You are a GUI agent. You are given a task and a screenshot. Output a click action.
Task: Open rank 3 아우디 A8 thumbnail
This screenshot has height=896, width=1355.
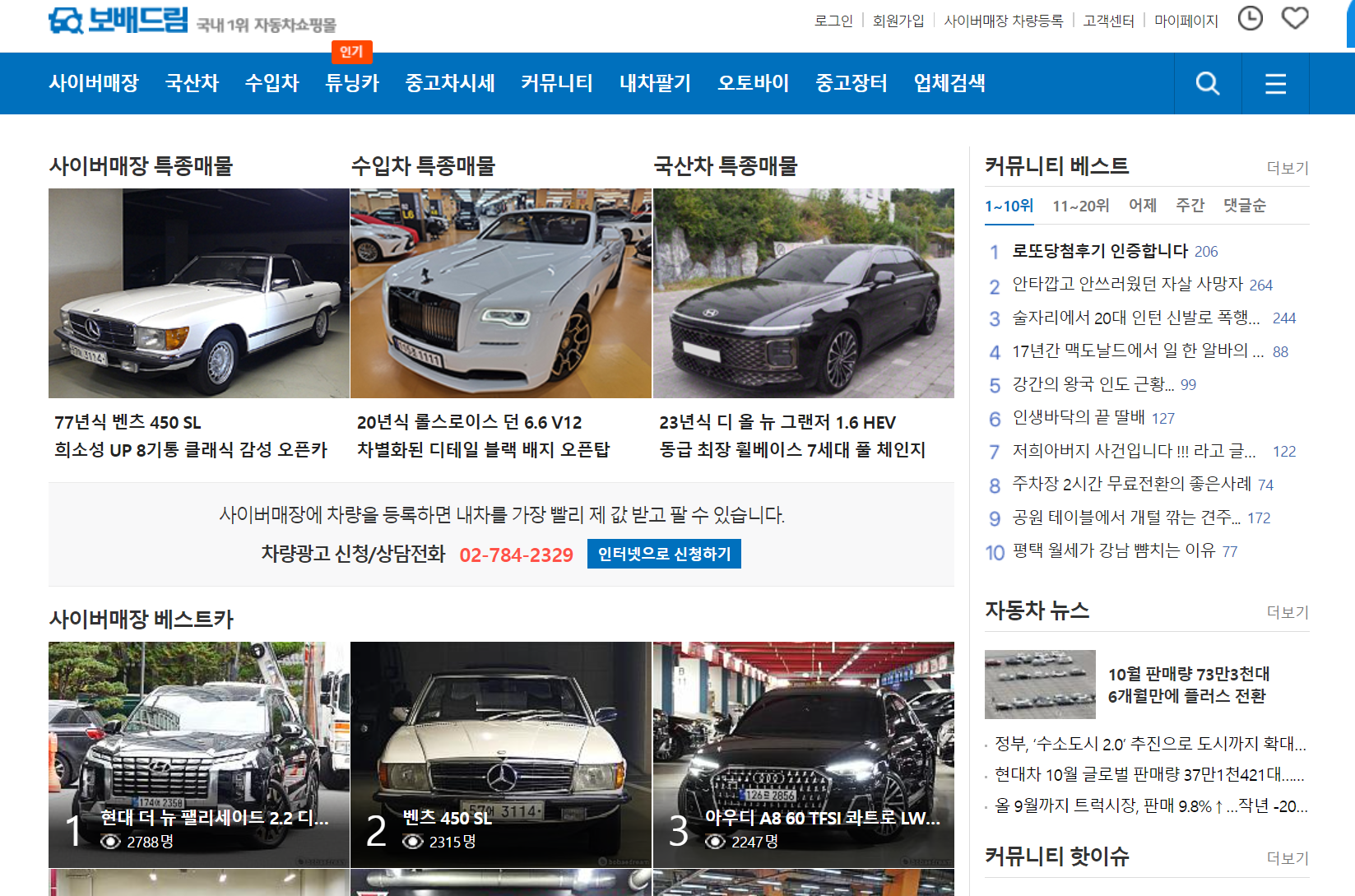pos(804,754)
